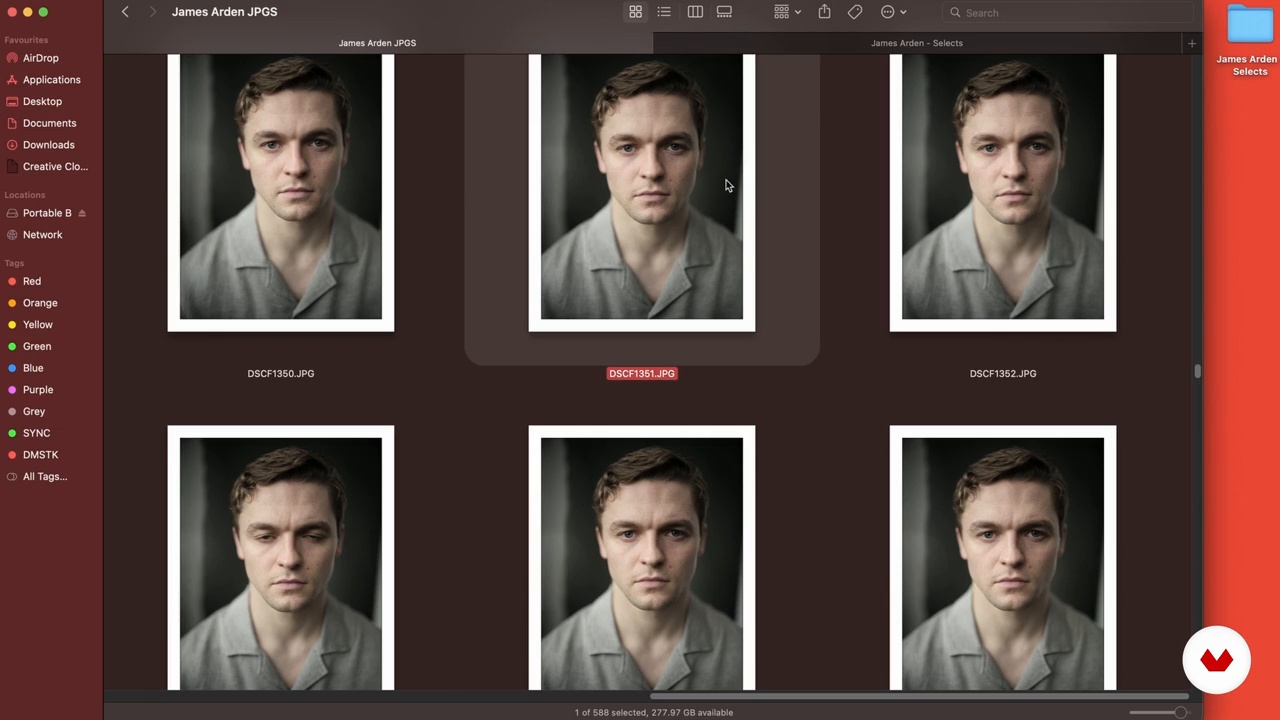Go forward with the right chevron
1280x720 pixels.
152,12
